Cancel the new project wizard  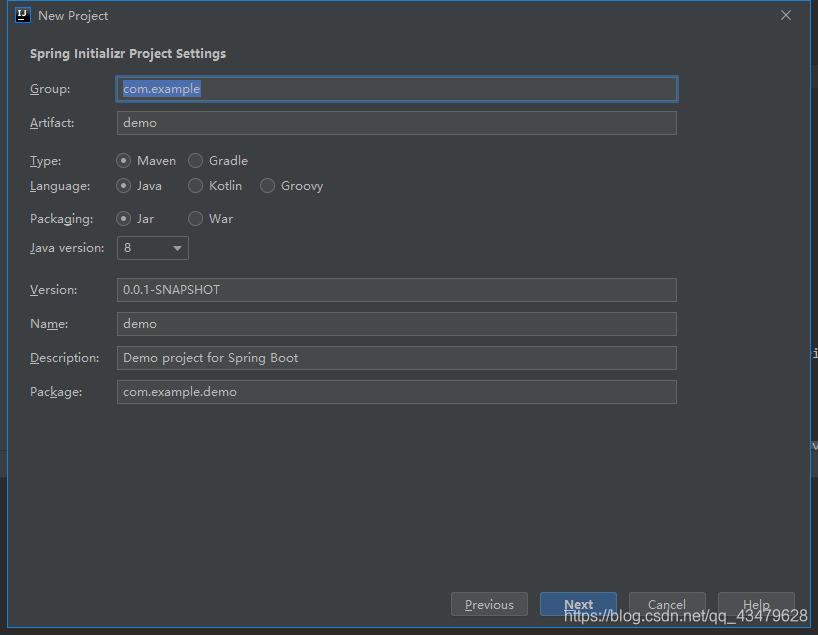coord(667,604)
